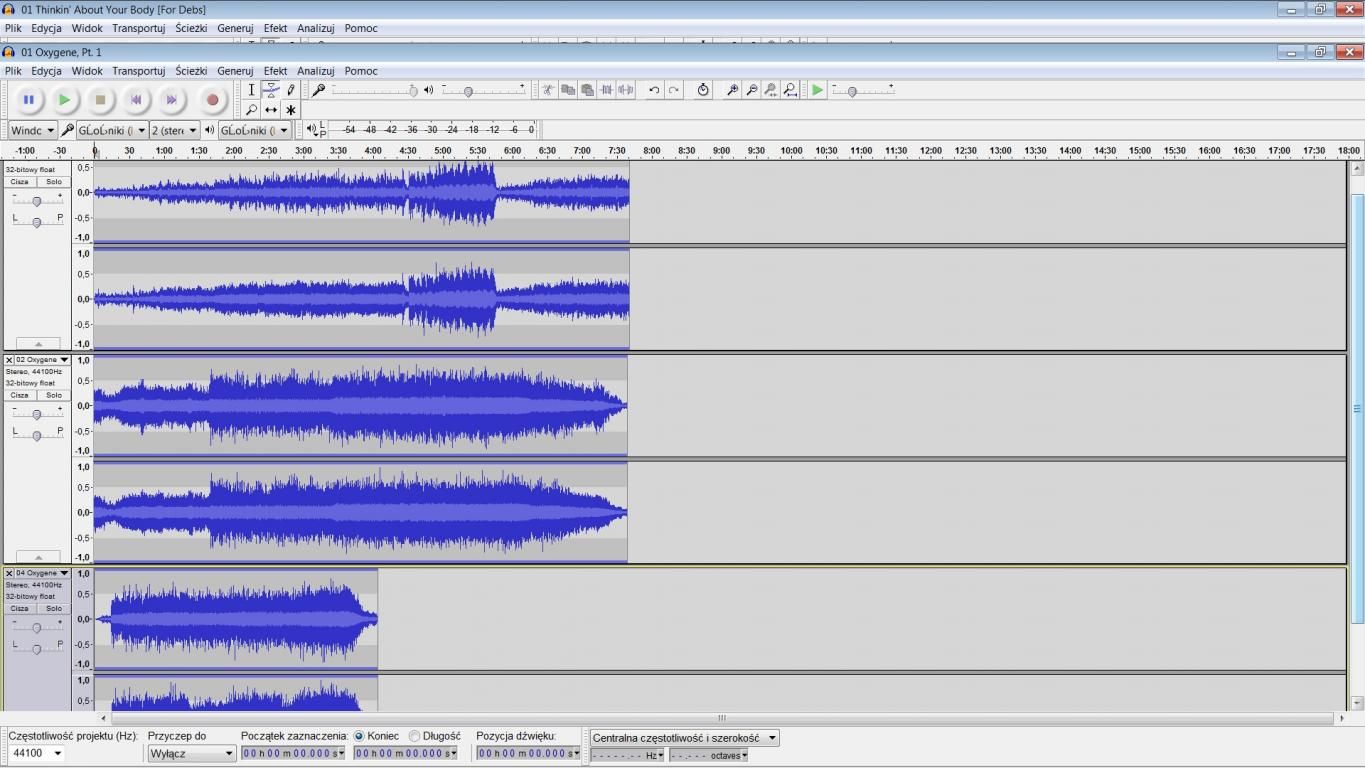Viewport: 1365px width, 768px height.
Task: Open Efekt menu in Oxygene window
Action: [x=275, y=71]
